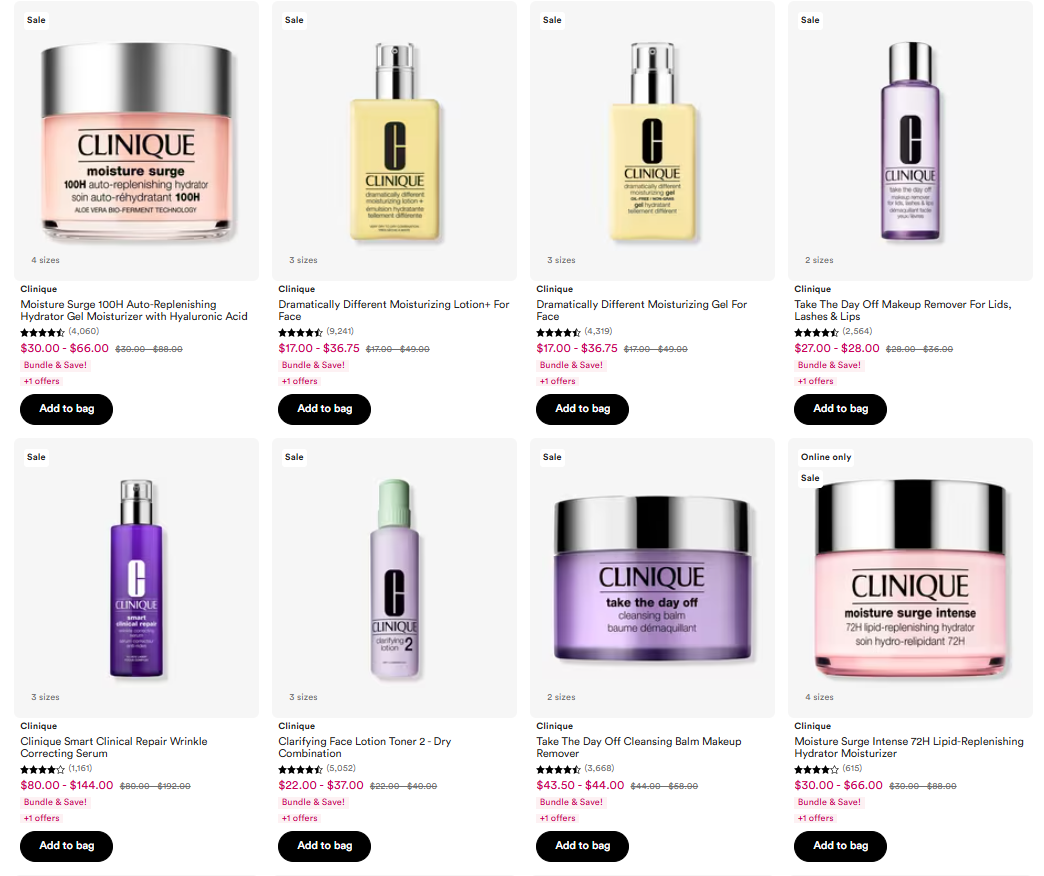Open Dramatically Different Moisturizing Gel image
The image size is (1044, 876).
pos(652,140)
